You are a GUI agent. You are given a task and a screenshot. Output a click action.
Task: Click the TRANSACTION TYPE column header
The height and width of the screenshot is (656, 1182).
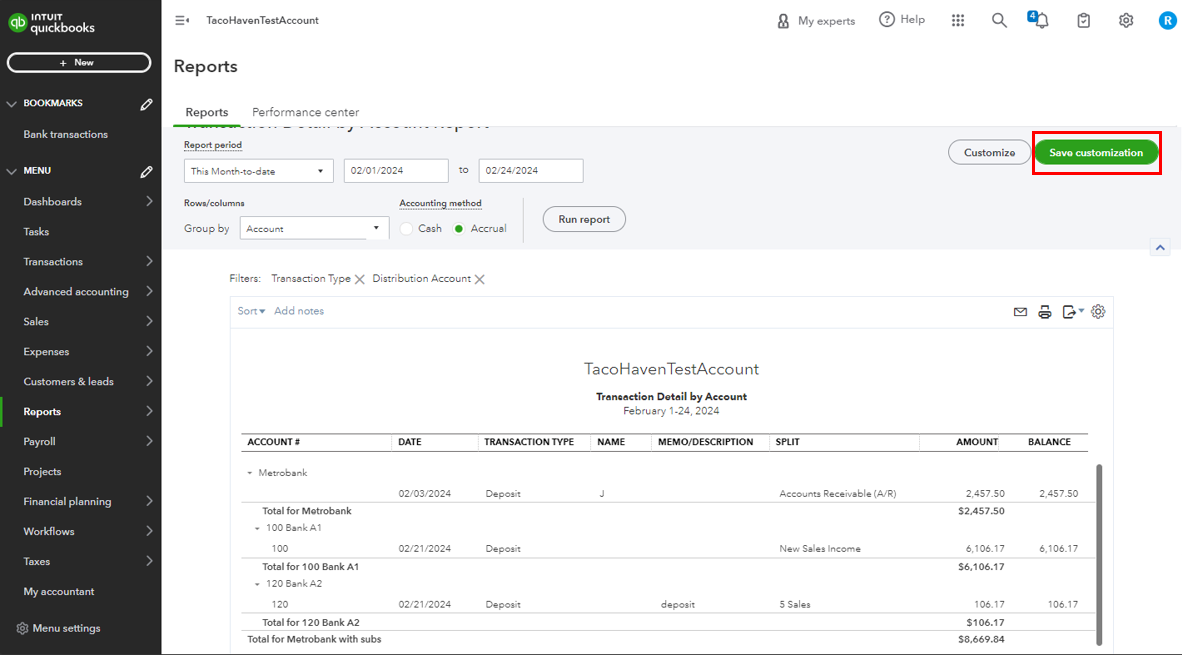[528, 443]
